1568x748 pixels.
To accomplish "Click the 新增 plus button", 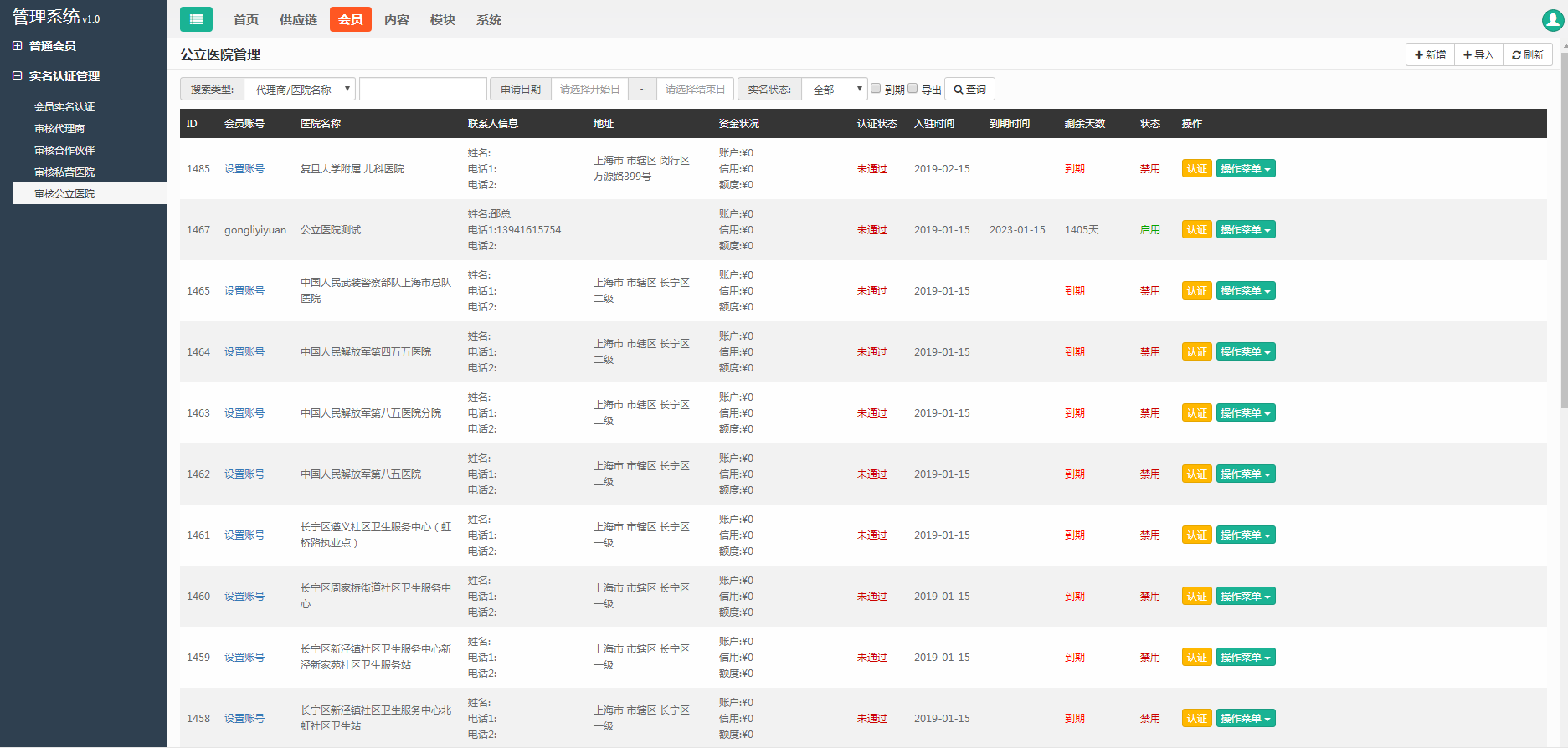I will point(1430,54).
